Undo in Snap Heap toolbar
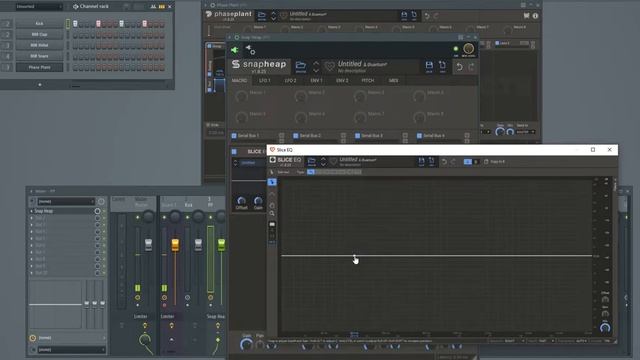This screenshot has height=360, width=640. (459, 67)
